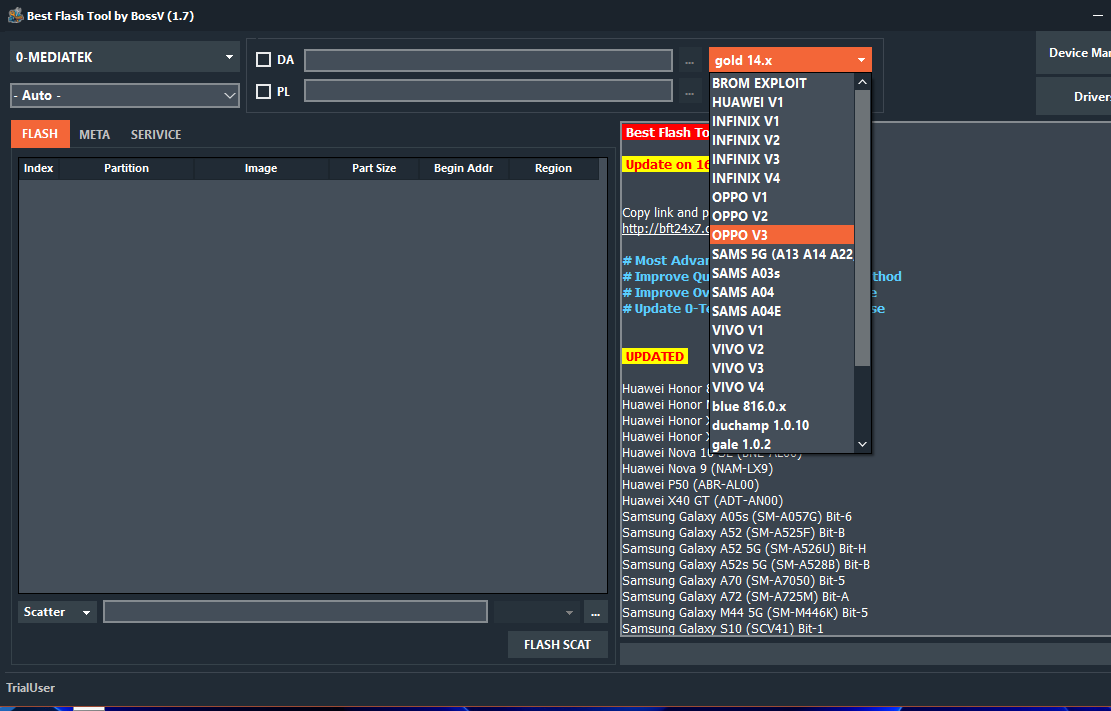Open the Scatter type dropdown
The image size is (1111, 711).
(x=57, y=612)
